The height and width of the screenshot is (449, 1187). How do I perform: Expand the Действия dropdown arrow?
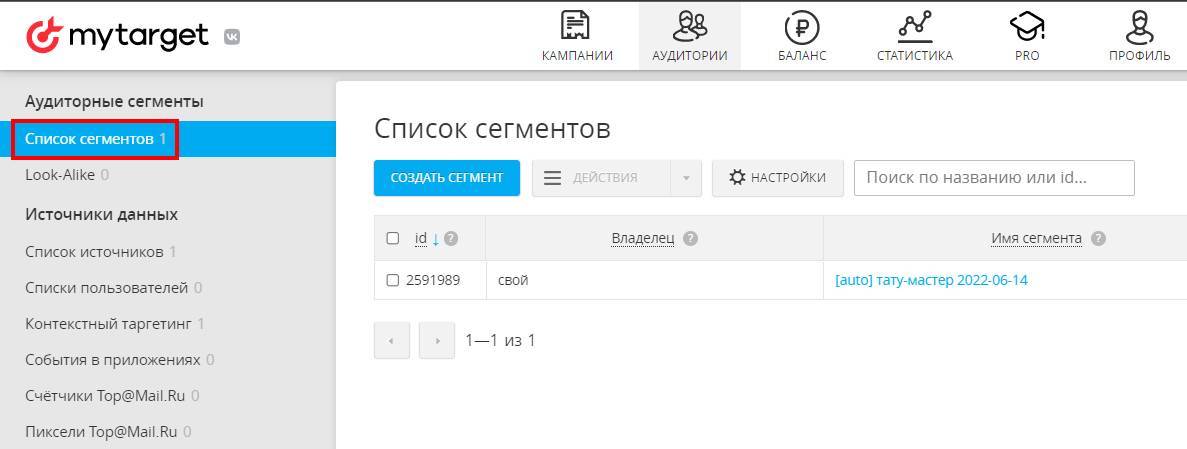click(x=686, y=178)
